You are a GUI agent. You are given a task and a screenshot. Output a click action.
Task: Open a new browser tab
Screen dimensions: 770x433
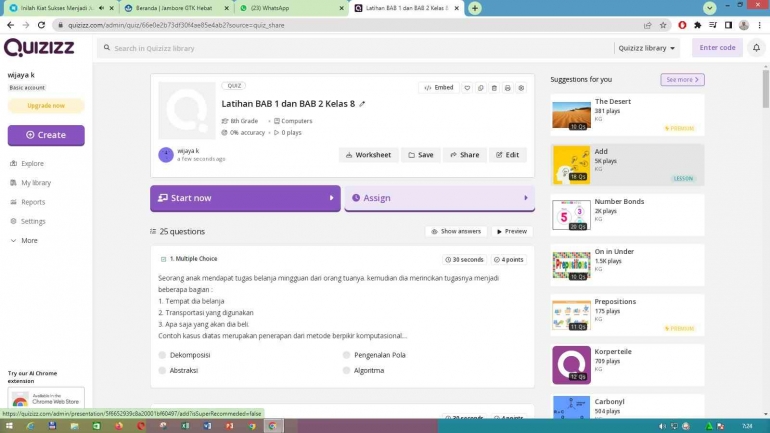pyautogui.click(x=475, y=8)
